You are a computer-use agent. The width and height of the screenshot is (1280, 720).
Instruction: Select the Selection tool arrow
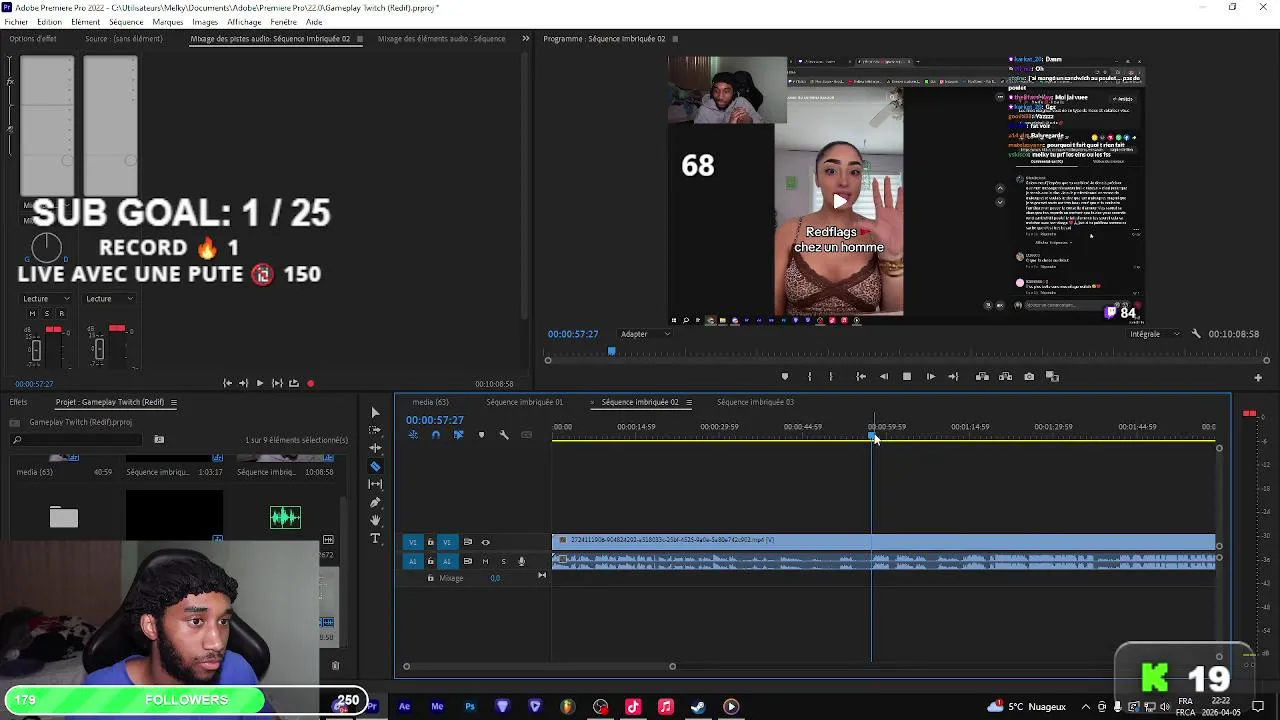click(x=375, y=412)
